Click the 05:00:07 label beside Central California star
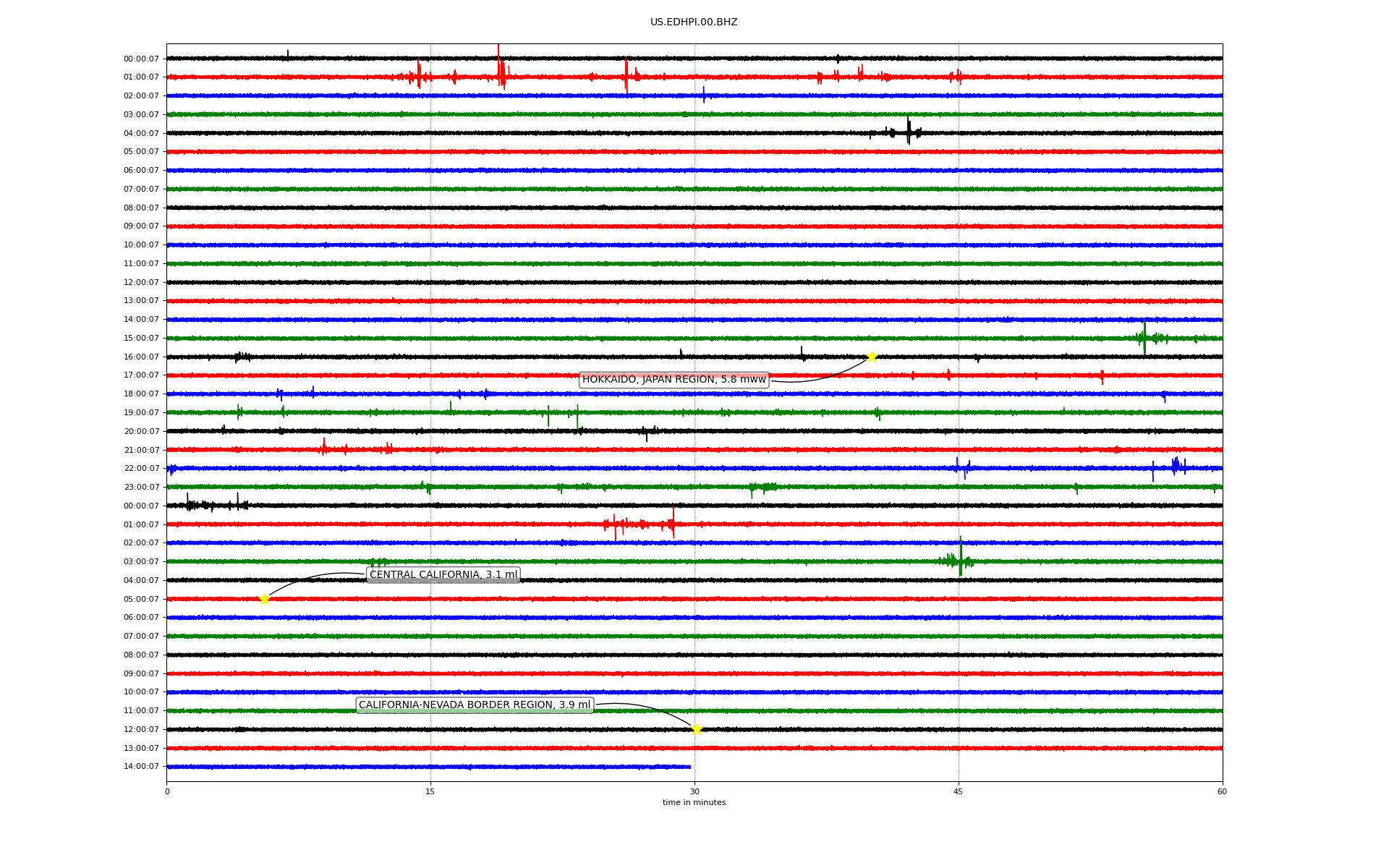The image size is (1389, 868). [141, 600]
